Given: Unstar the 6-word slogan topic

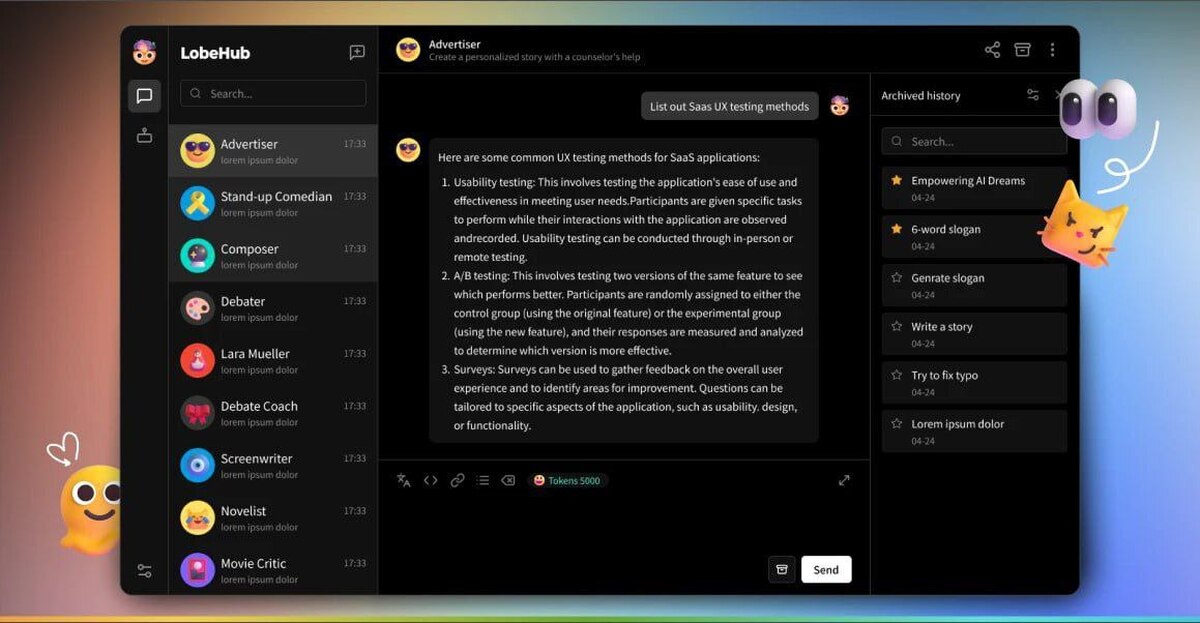Looking at the screenshot, I should tap(897, 229).
